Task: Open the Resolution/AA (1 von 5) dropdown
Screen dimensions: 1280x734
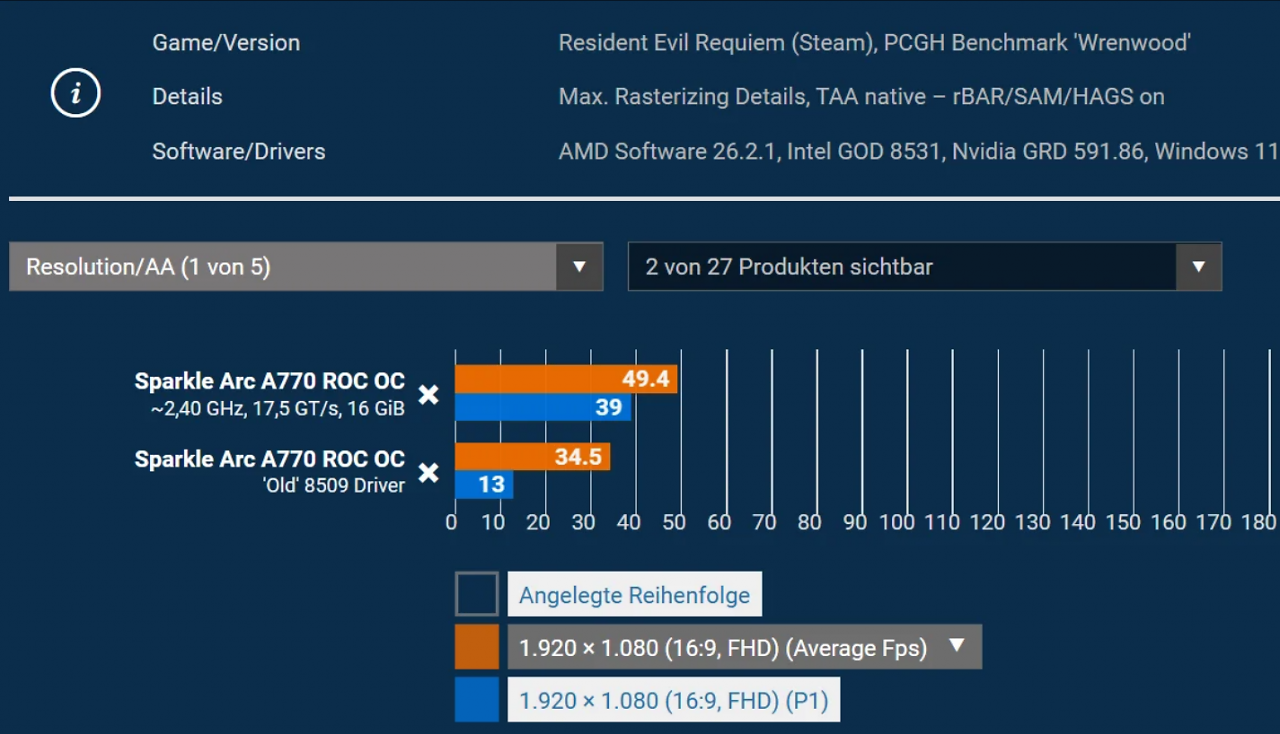Action: (306, 267)
